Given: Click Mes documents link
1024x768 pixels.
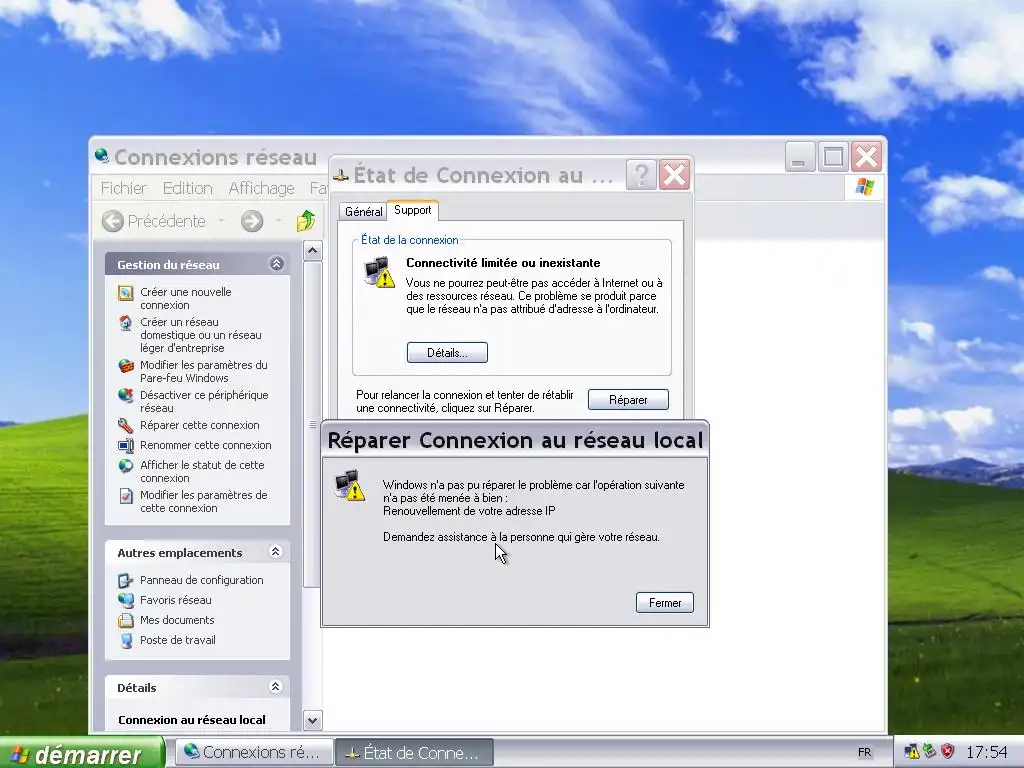Looking at the screenshot, I should click(x=177, y=620).
